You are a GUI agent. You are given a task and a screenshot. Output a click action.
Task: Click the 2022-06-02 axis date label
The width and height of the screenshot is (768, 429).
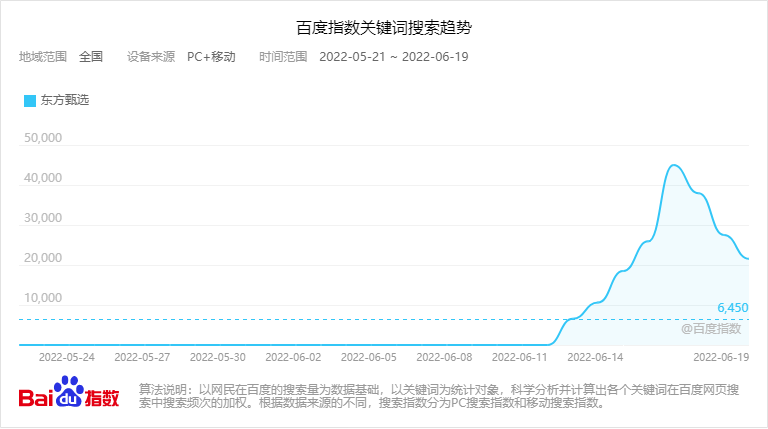(x=293, y=356)
